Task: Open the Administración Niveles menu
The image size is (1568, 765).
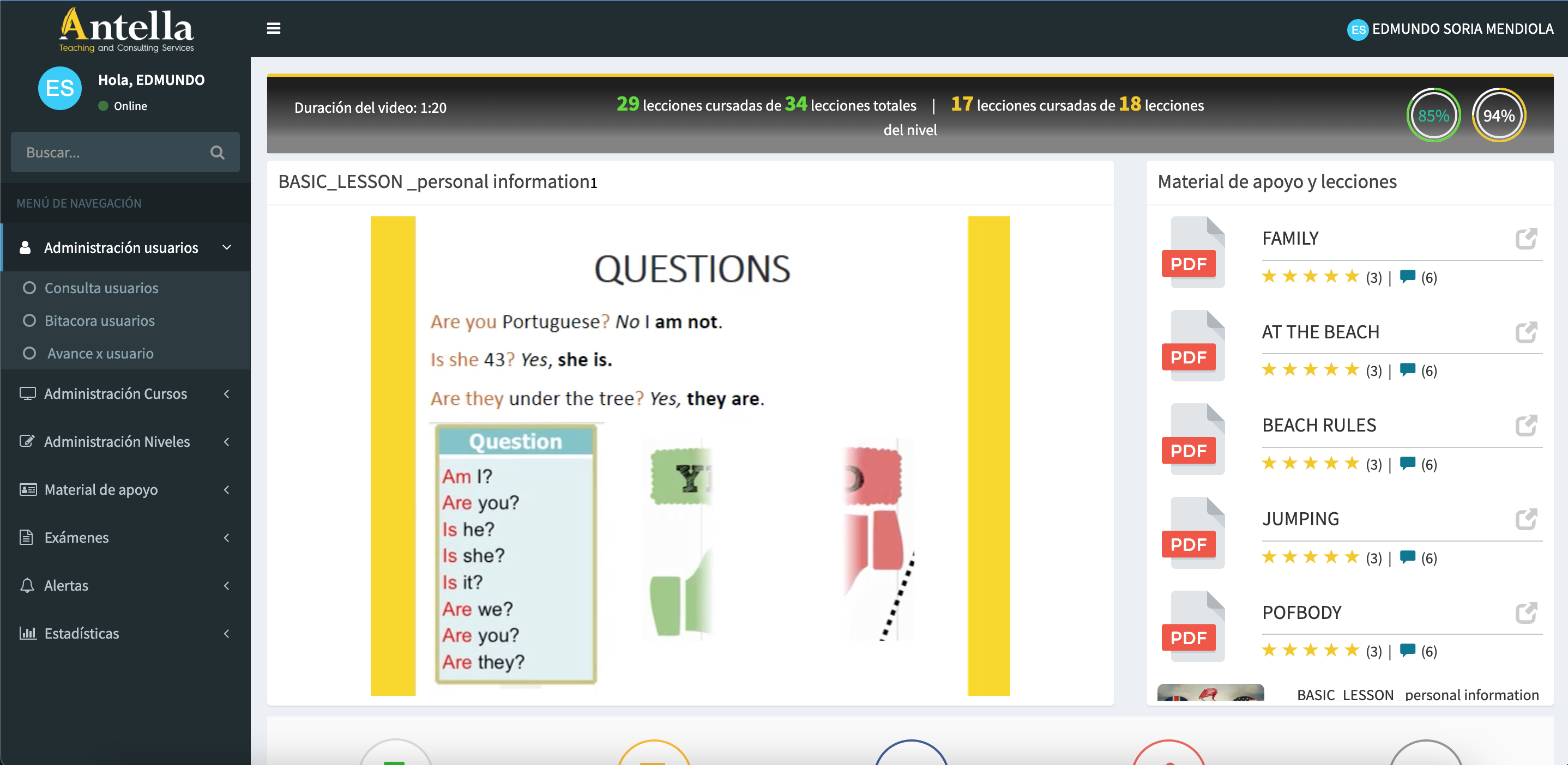Action: pos(125,441)
